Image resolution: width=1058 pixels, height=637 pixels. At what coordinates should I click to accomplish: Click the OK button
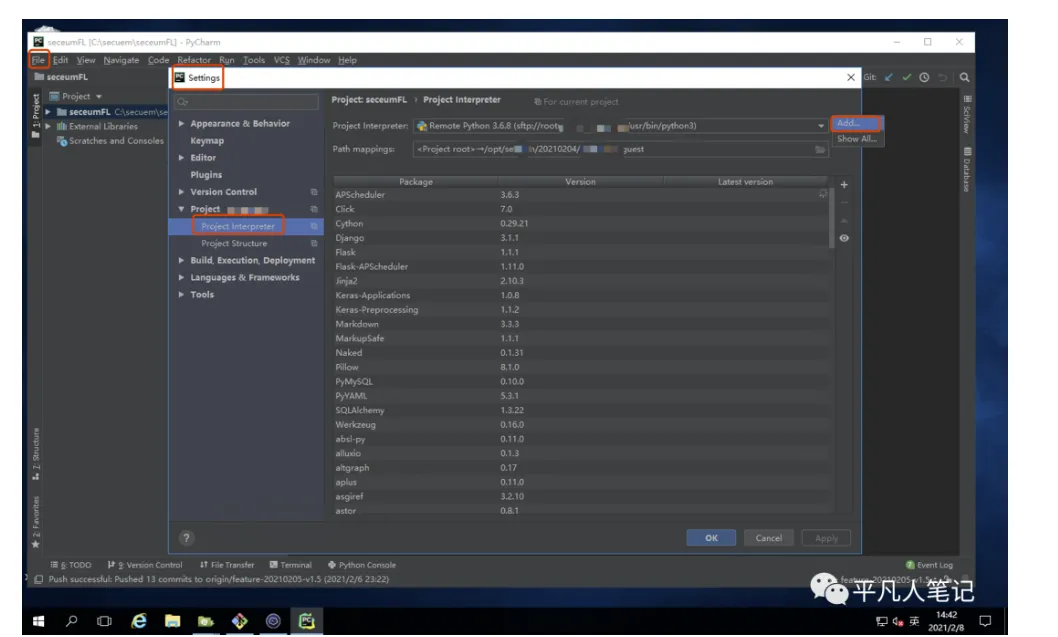[711, 538]
